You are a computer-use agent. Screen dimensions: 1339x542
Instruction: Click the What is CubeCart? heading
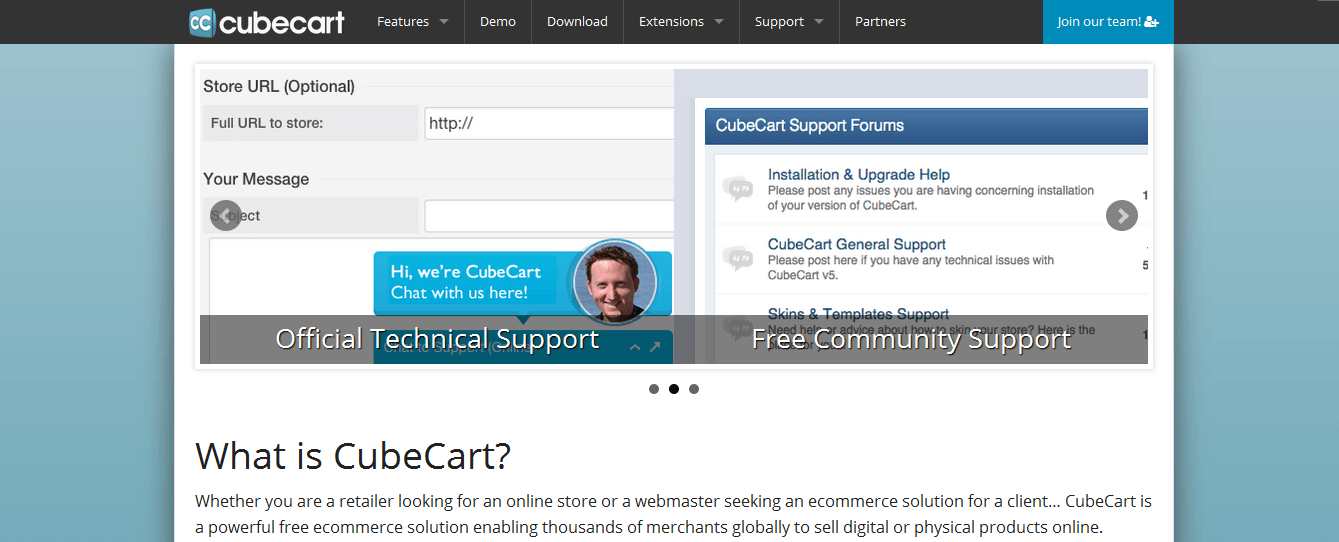pyautogui.click(x=353, y=455)
